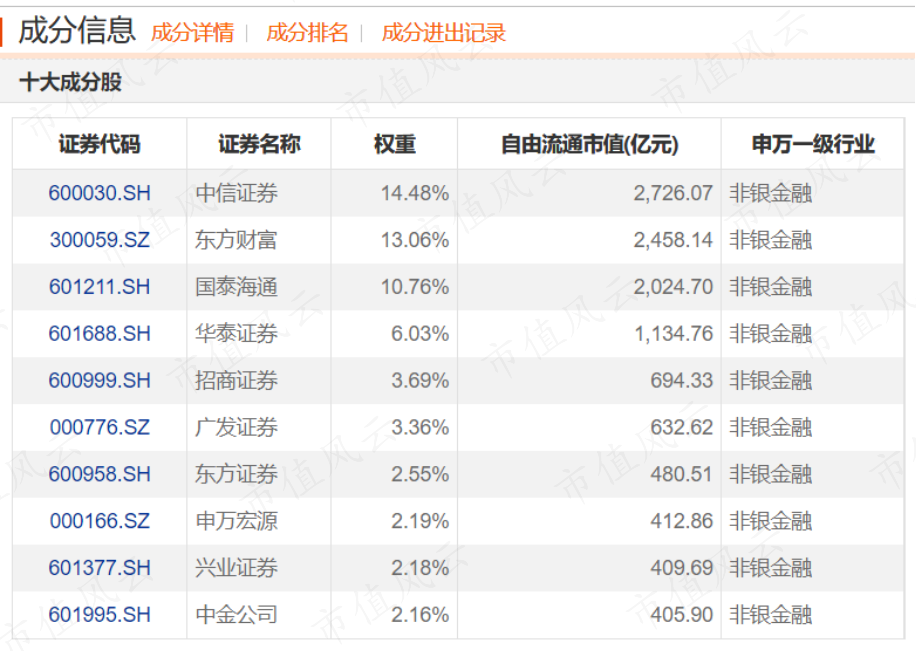Click the 3.69% weight value
Screen dimensions: 916x651
[420, 380]
